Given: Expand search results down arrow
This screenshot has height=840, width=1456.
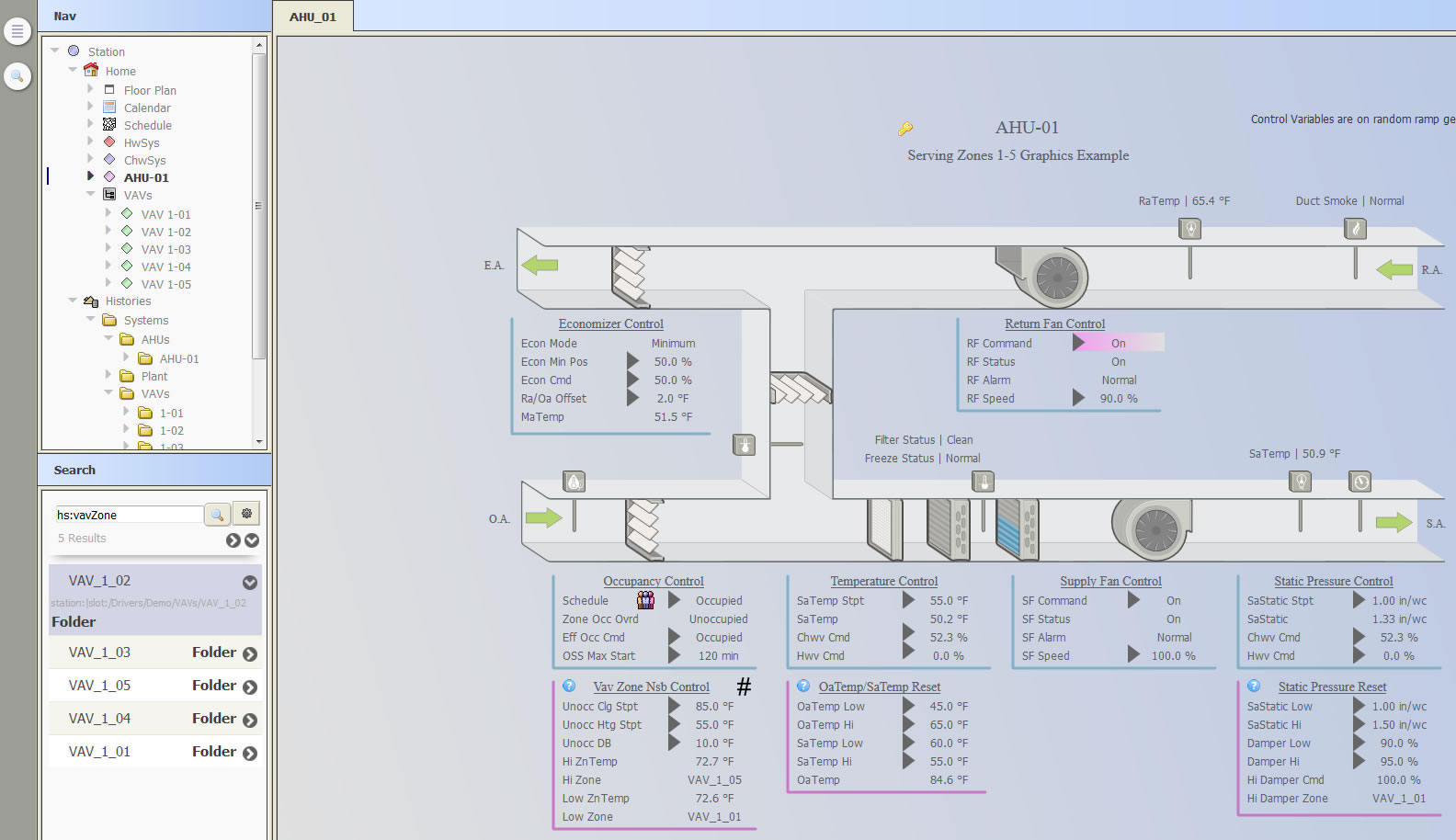Looking at the screenshot, I should click(252, 540).
